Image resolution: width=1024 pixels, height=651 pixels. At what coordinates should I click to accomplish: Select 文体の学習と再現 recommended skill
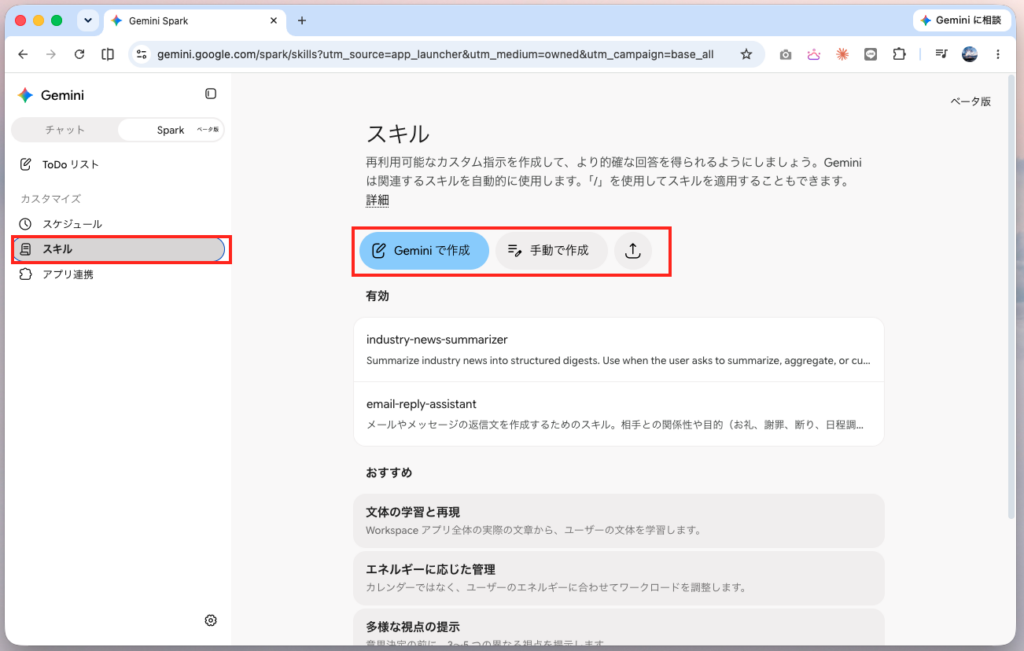[x=618, y=520]
